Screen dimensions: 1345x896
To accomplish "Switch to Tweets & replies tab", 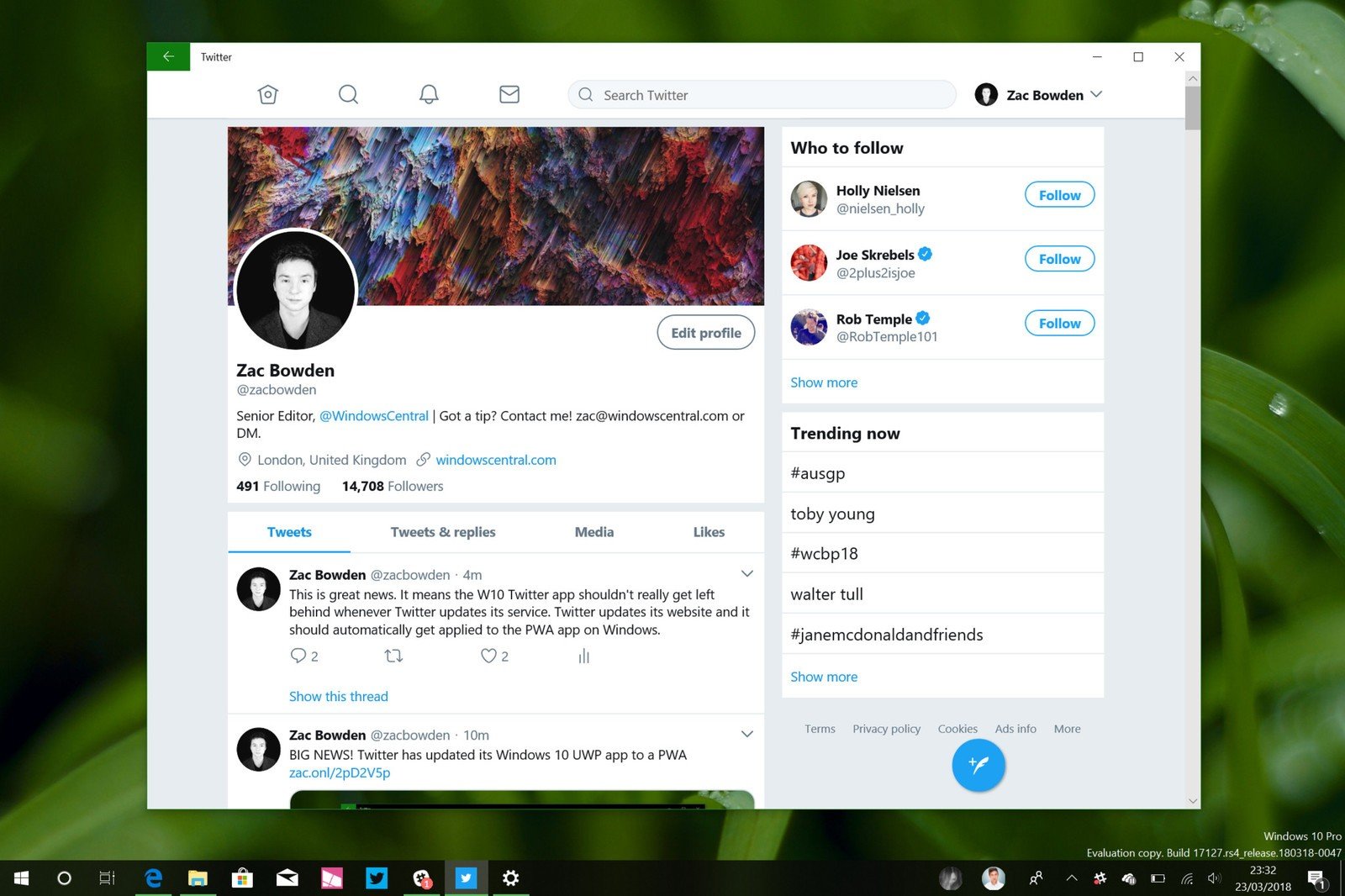I will click(x=443, y=532).
